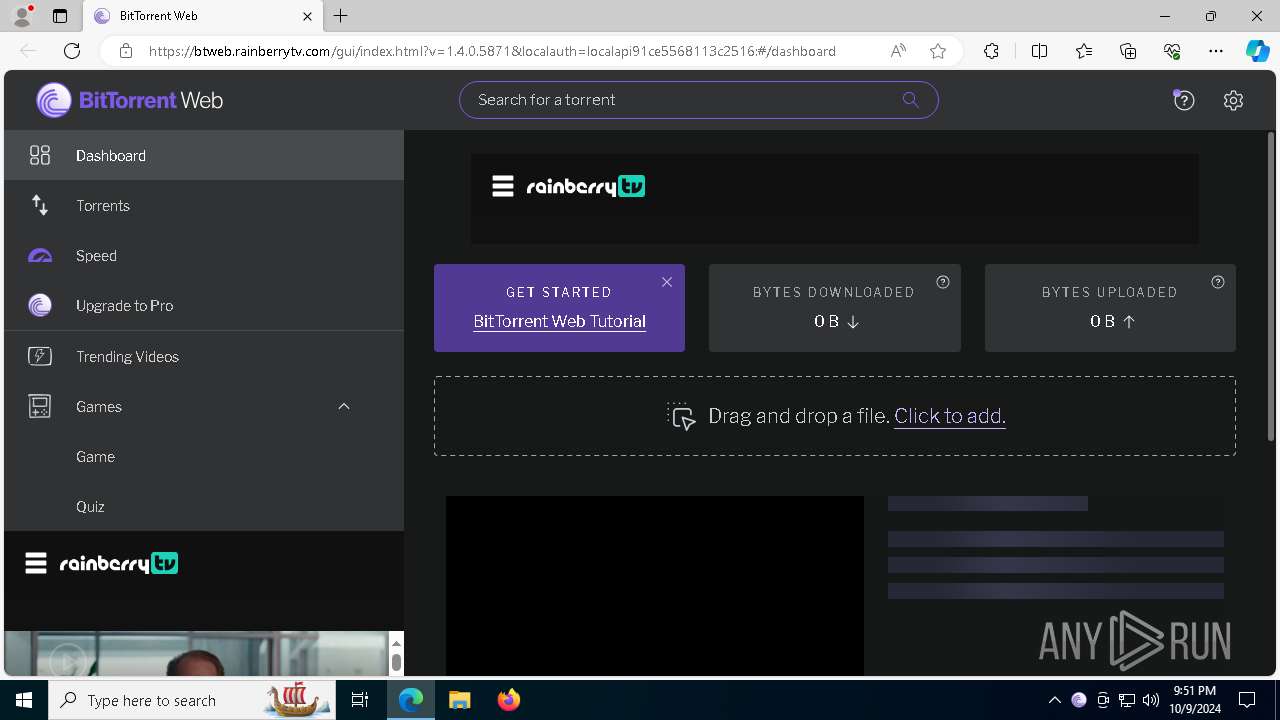Click the drag-and-drop file icon

click(681, 416)
